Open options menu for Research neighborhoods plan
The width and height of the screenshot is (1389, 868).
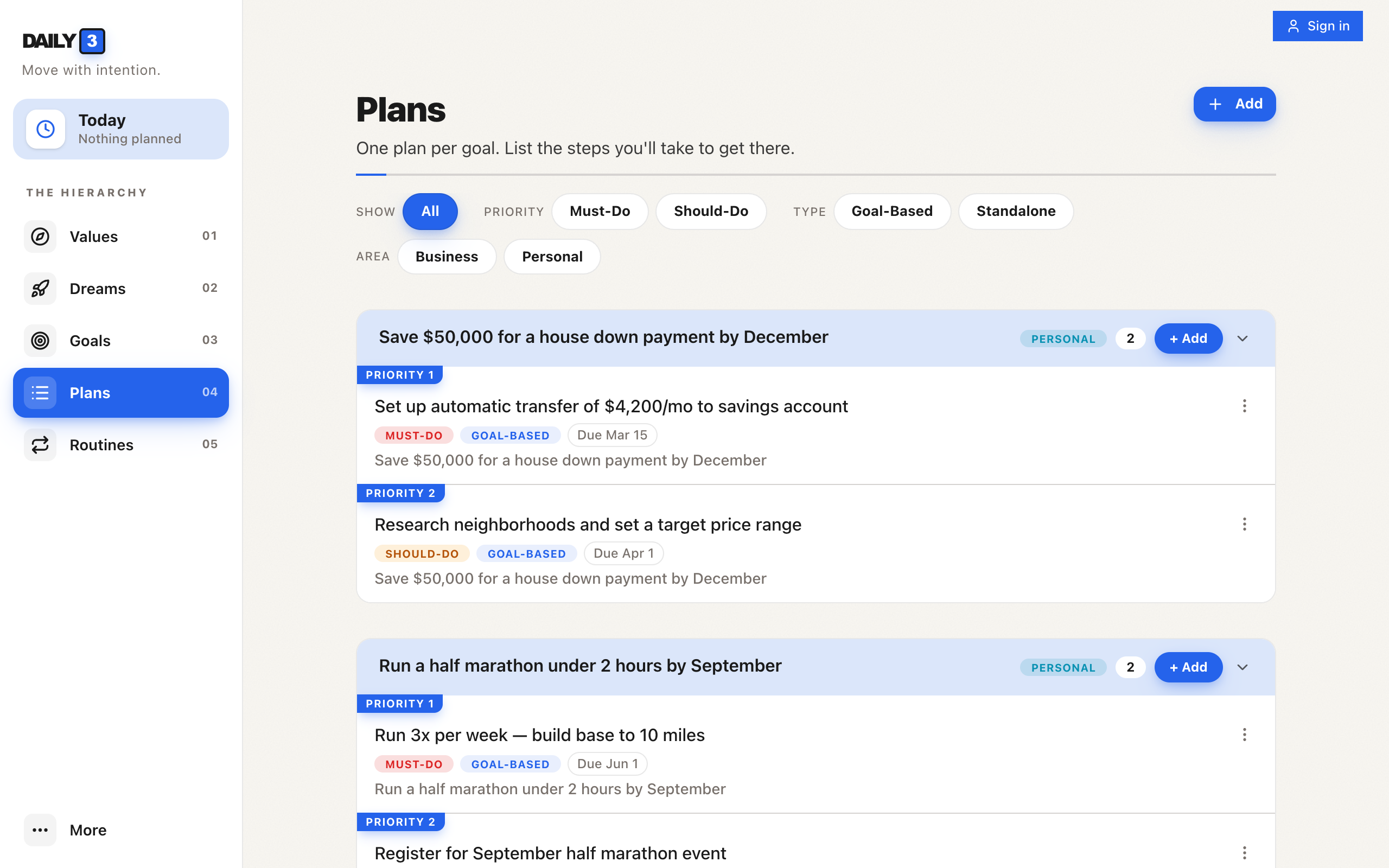click(1244, 524)
